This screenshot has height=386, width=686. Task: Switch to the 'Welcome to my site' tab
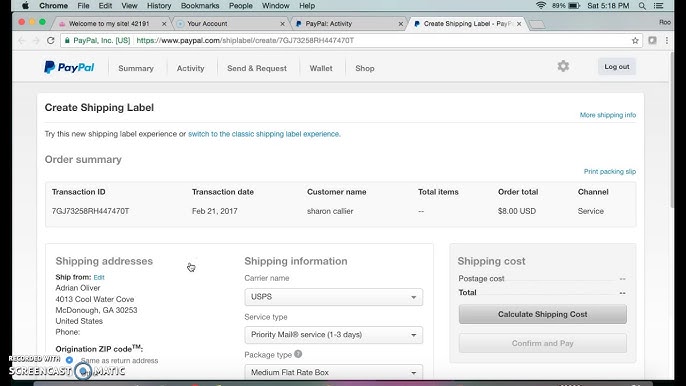tap(109, 24)
